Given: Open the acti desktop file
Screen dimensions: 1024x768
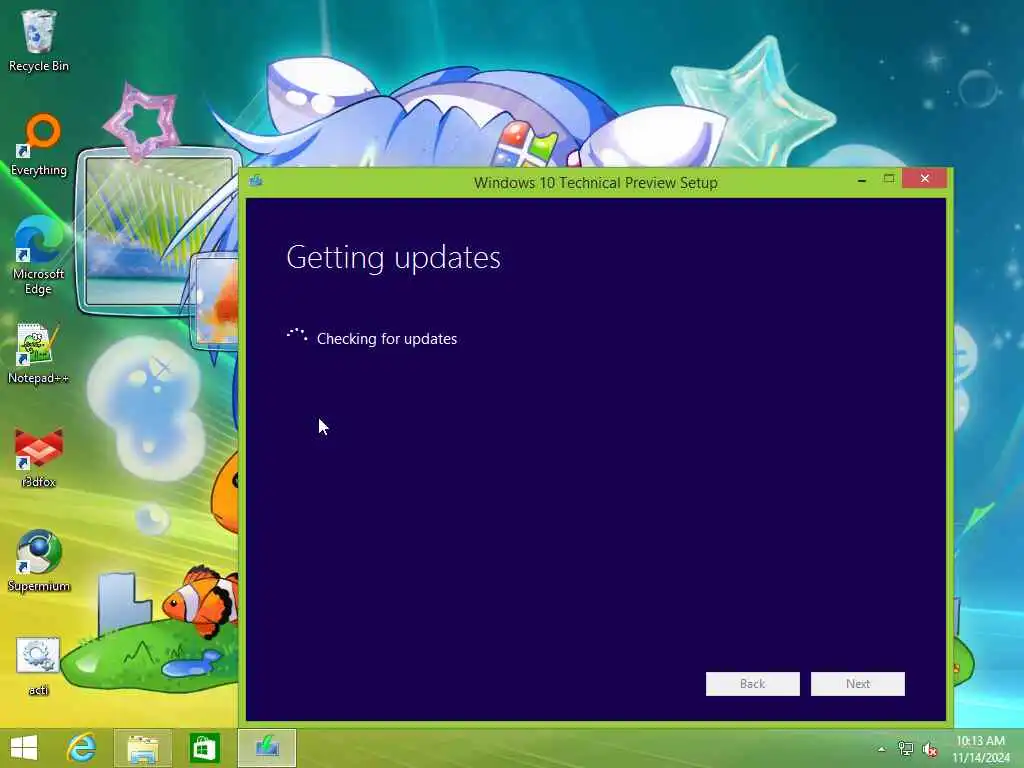Looking at the screenshot, I should click(x=38, y=666).
